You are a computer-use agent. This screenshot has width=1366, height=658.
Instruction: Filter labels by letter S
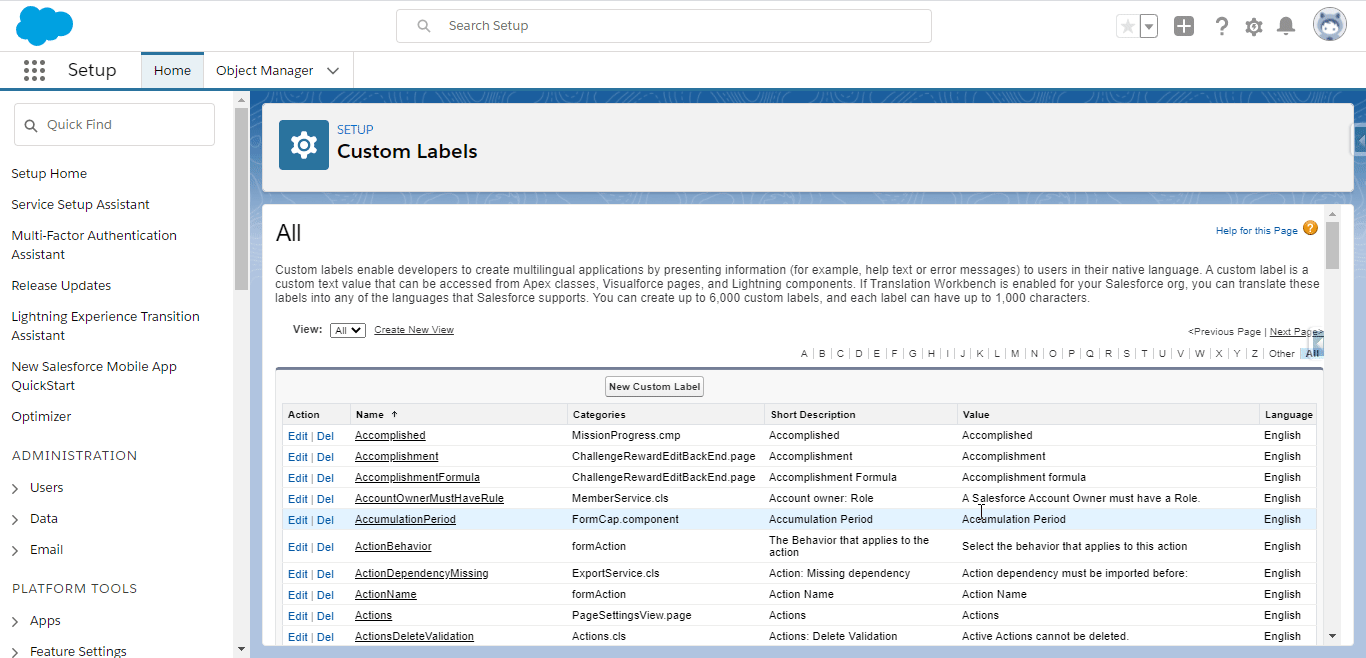1126,354
